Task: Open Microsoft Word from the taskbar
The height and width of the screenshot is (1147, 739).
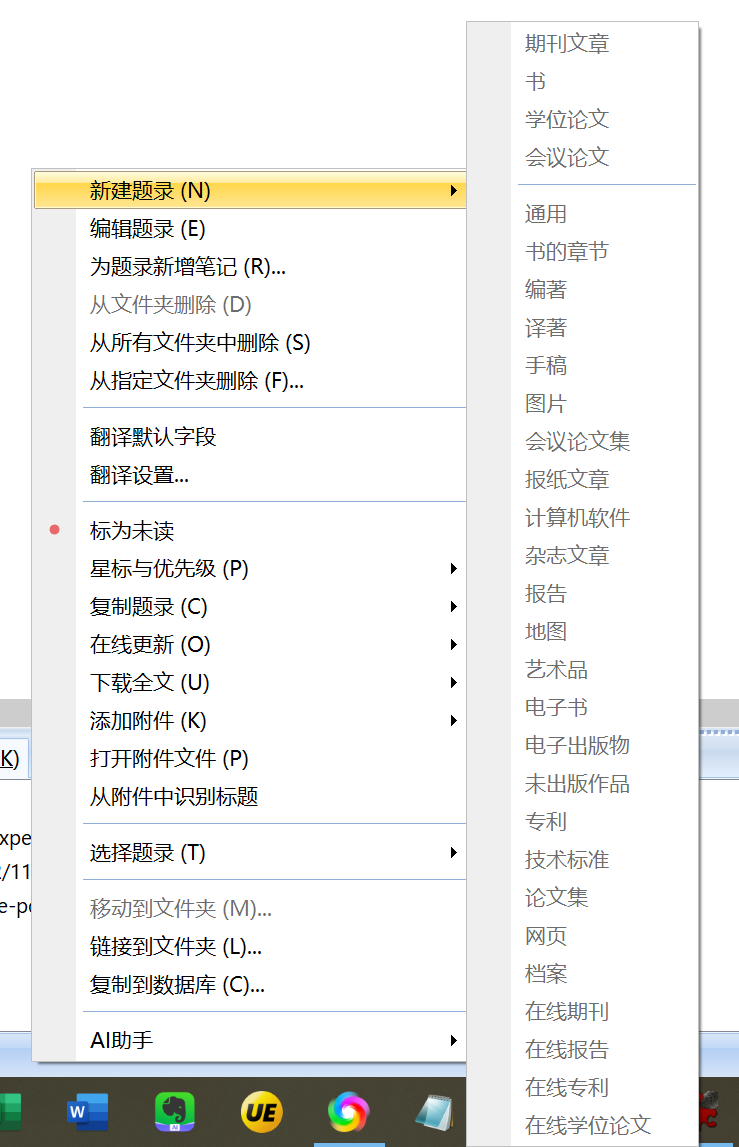Action: coord(87,1111)
